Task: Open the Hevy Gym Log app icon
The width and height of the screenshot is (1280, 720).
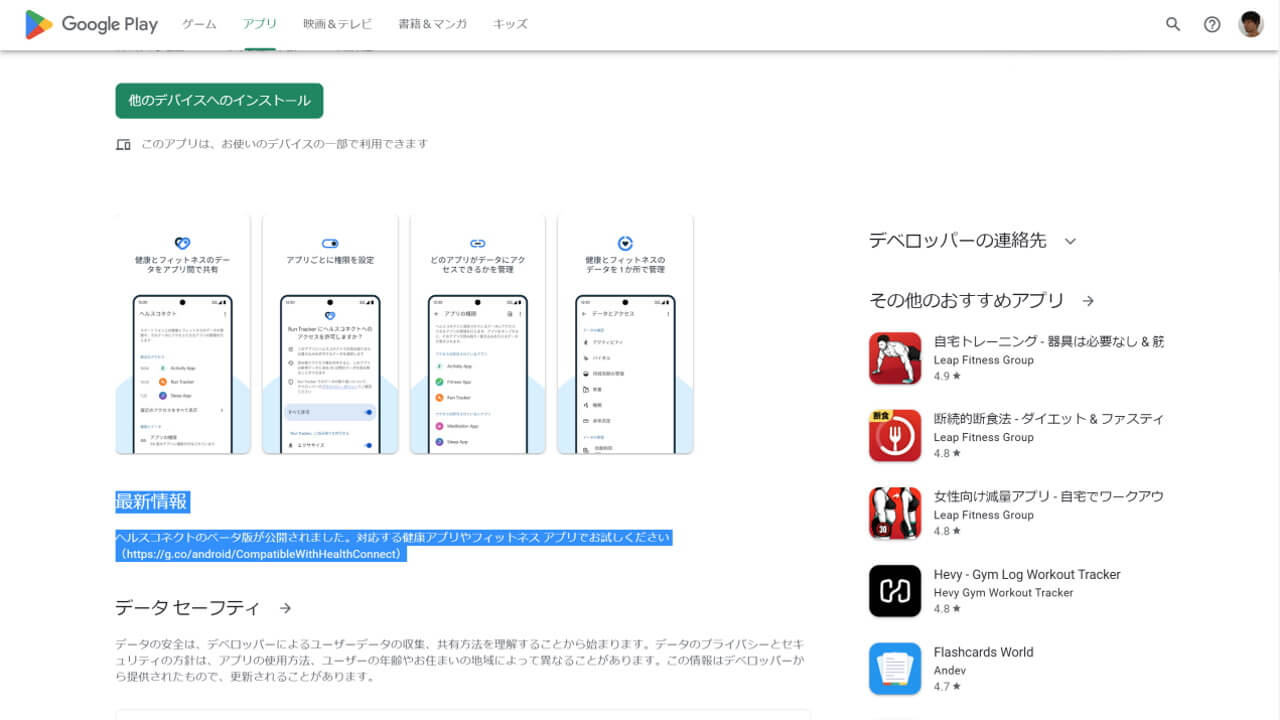Action: (x=894, y=590)
